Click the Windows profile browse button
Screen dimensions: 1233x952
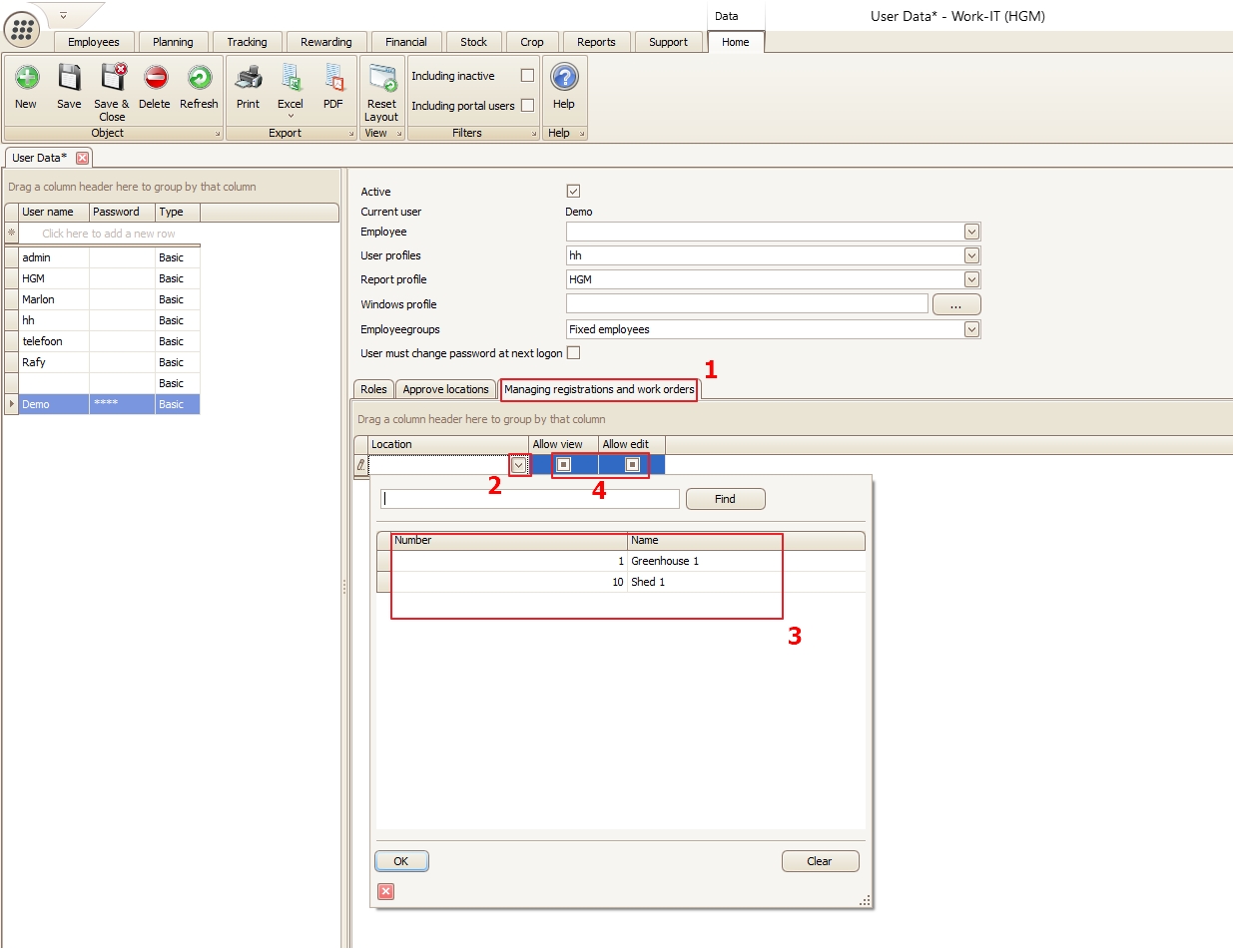(956, 304)
